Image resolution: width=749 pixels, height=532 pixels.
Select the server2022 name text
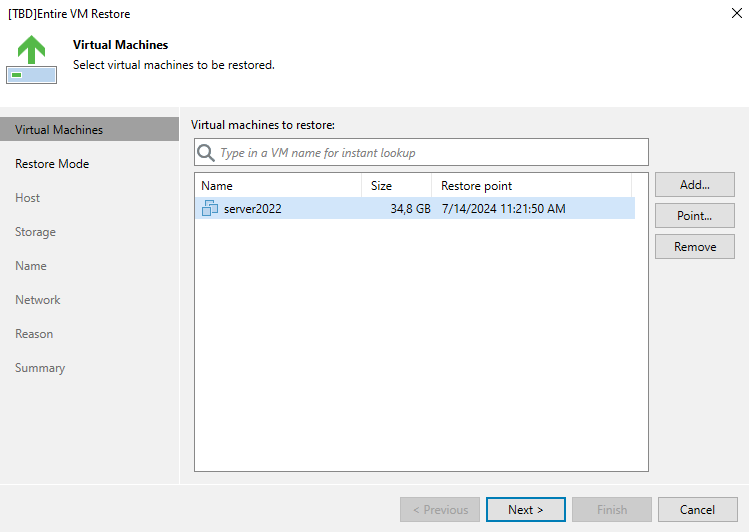253,209
